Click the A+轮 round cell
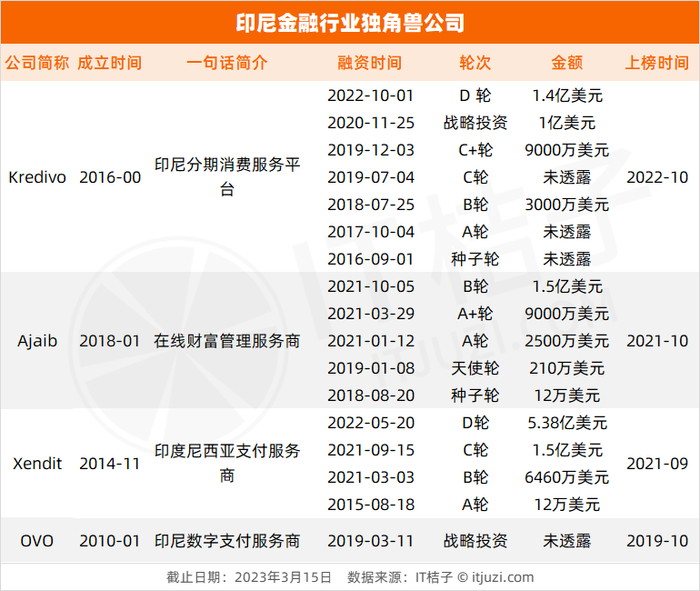 (475, 314)
